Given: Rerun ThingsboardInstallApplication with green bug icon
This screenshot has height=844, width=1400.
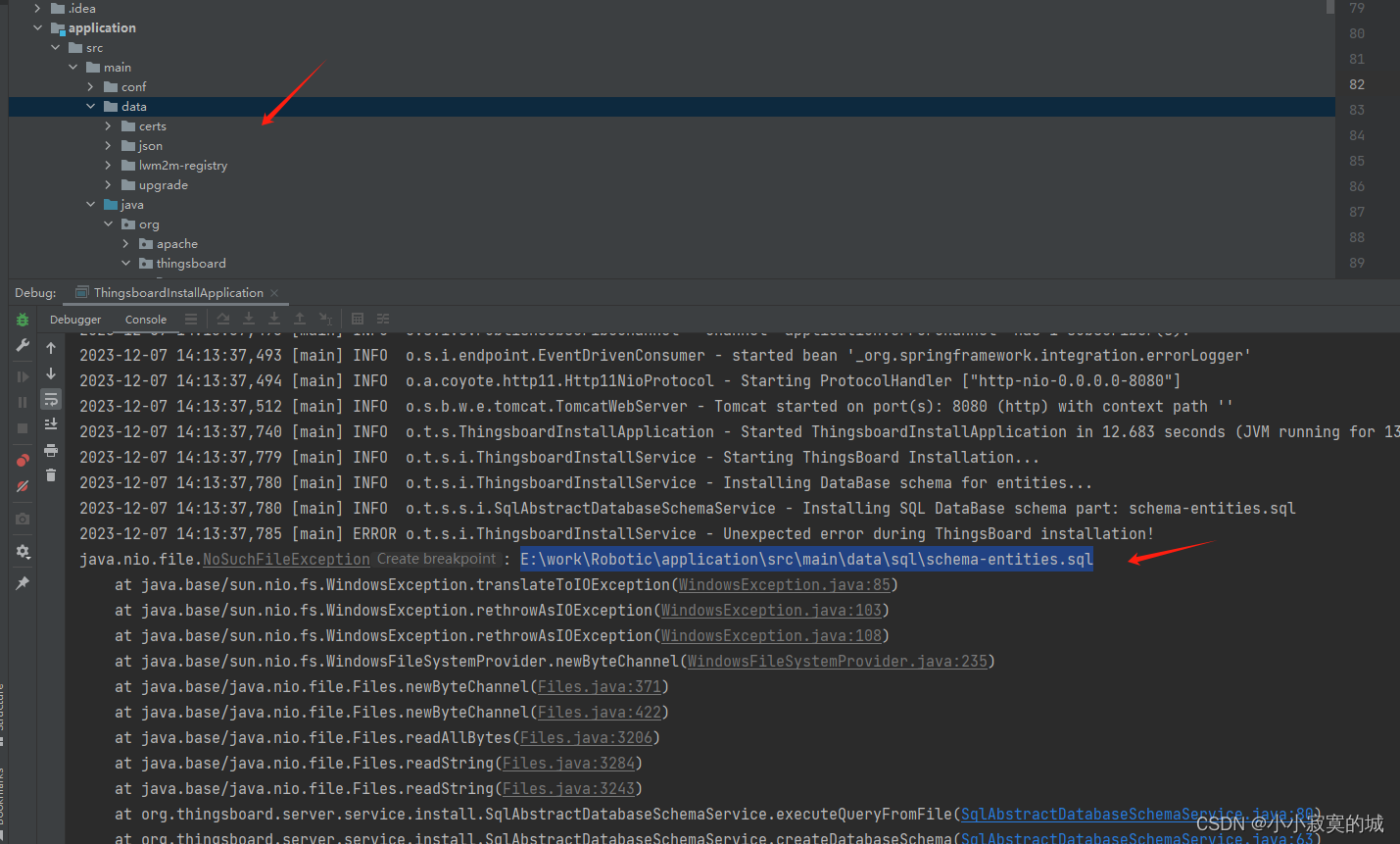Looking at the screenshot, I should [23, 320].
